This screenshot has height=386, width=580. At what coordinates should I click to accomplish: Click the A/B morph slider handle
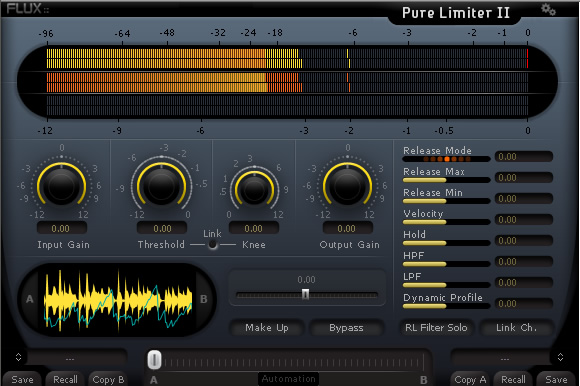coord(154,360)
